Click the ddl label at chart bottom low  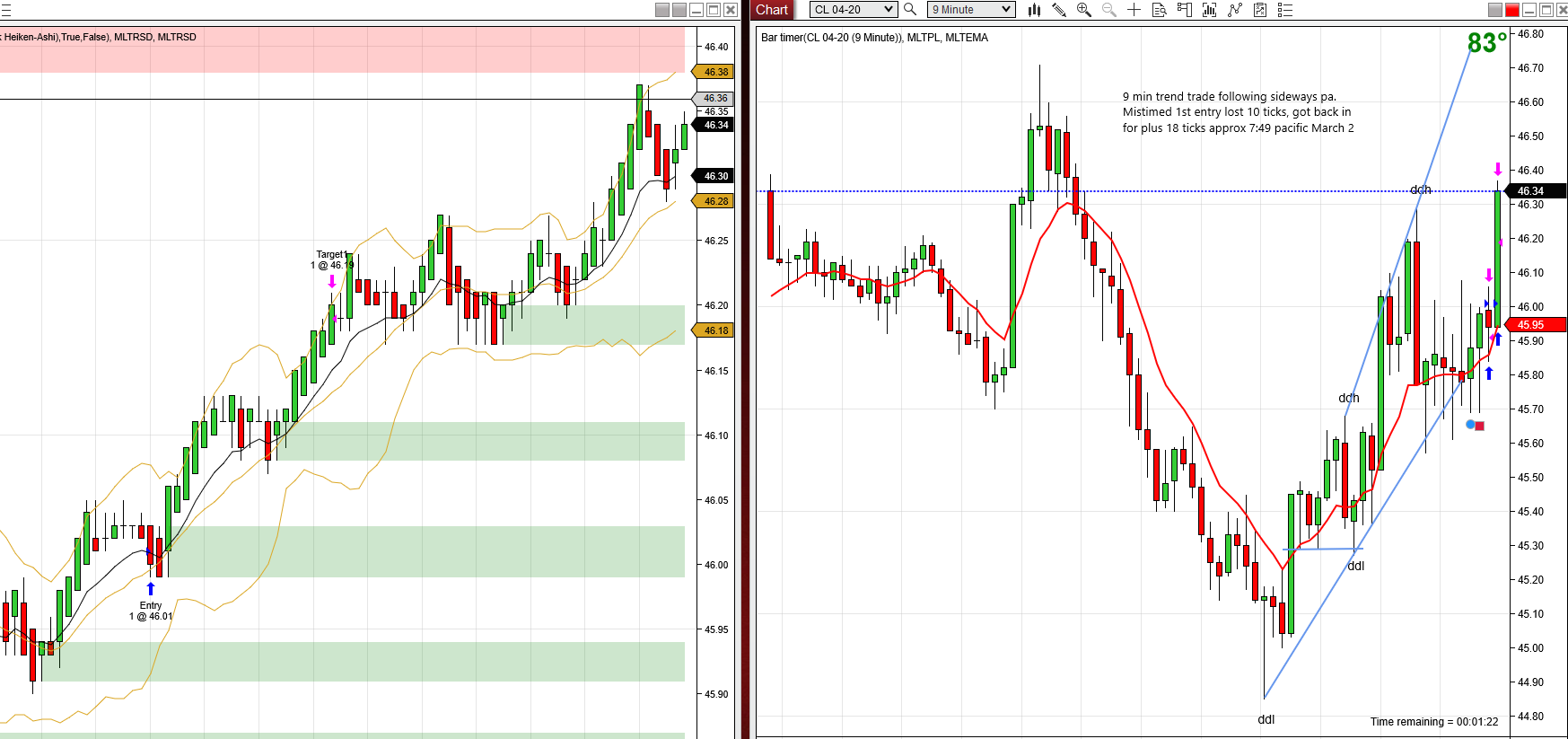[x=1266, y=719]
